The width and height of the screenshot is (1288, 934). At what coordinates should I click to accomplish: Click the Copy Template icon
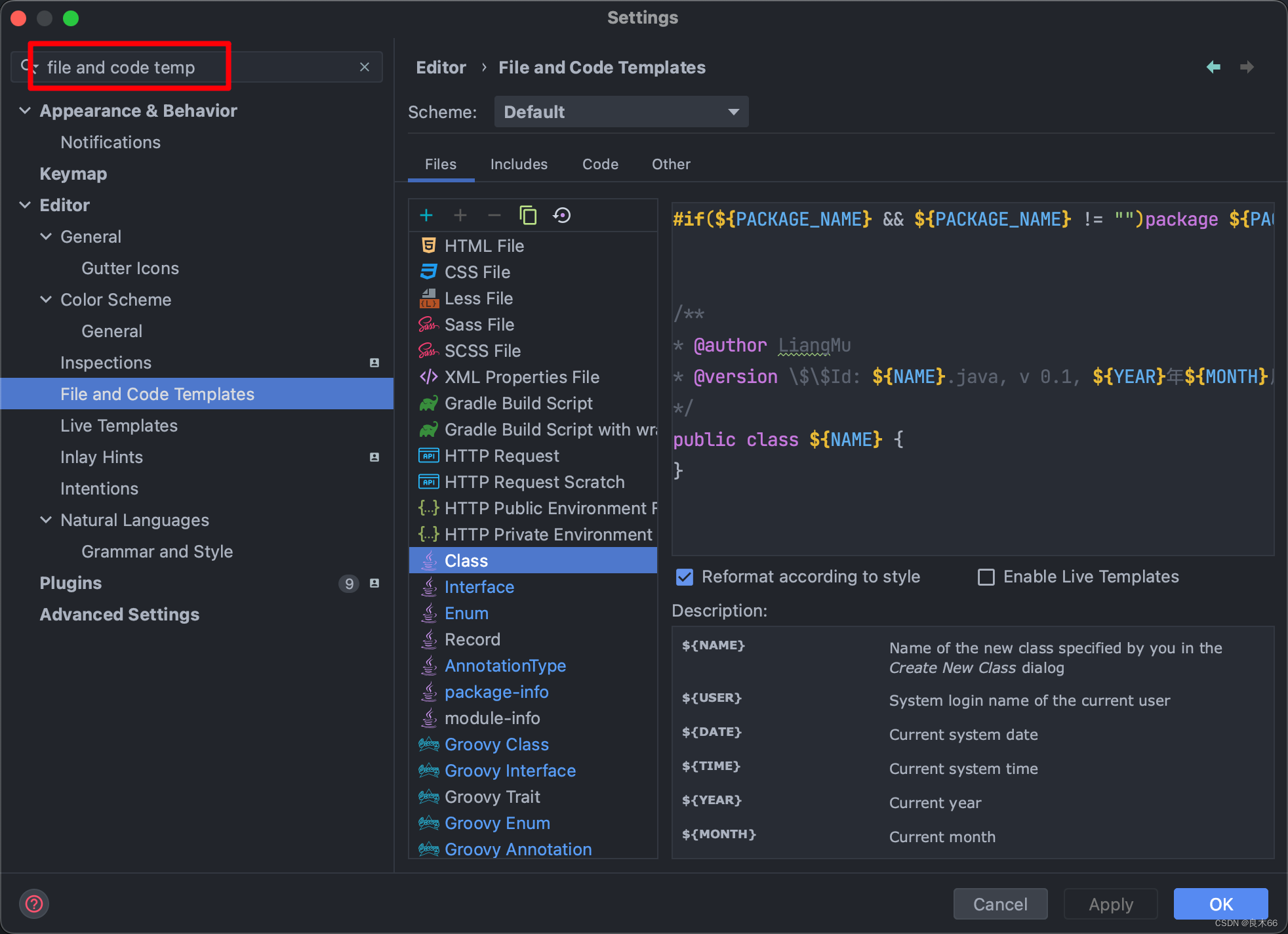(x=528, y=215)
